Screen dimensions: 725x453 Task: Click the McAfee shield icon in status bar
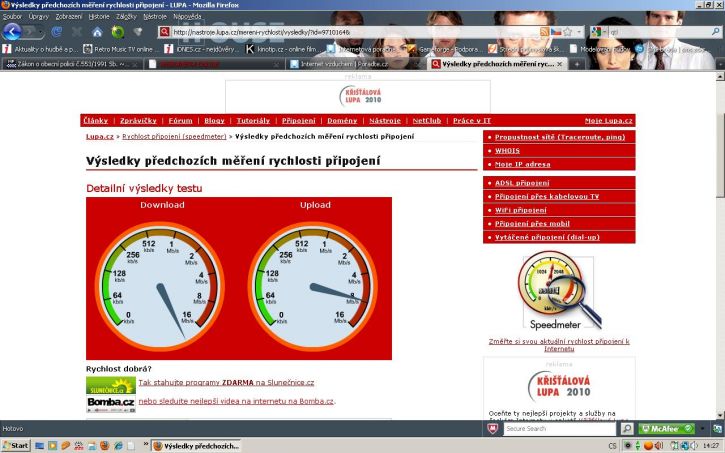coord(492,429)
